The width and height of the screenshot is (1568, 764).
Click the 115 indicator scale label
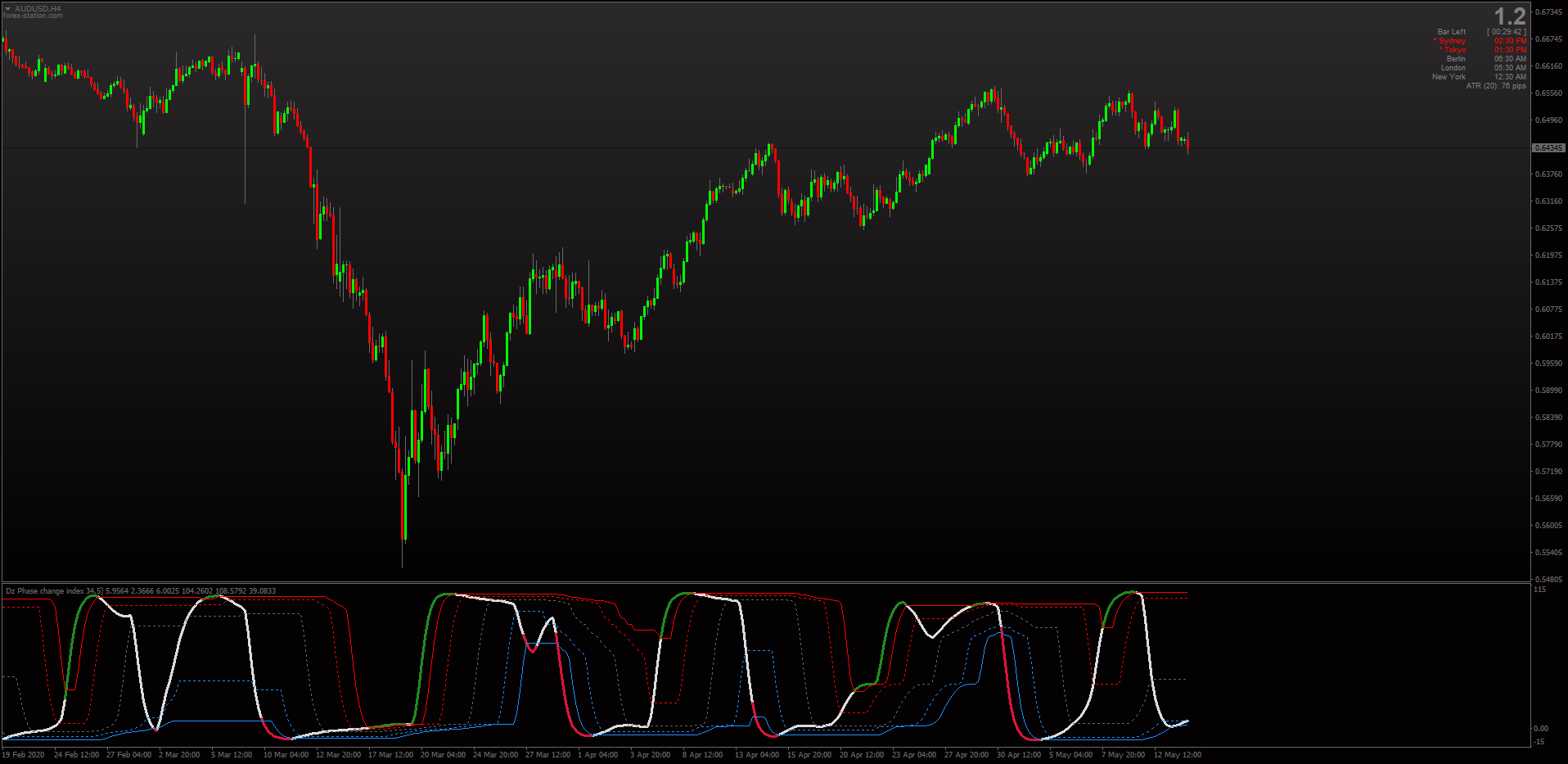[1540, 590]
